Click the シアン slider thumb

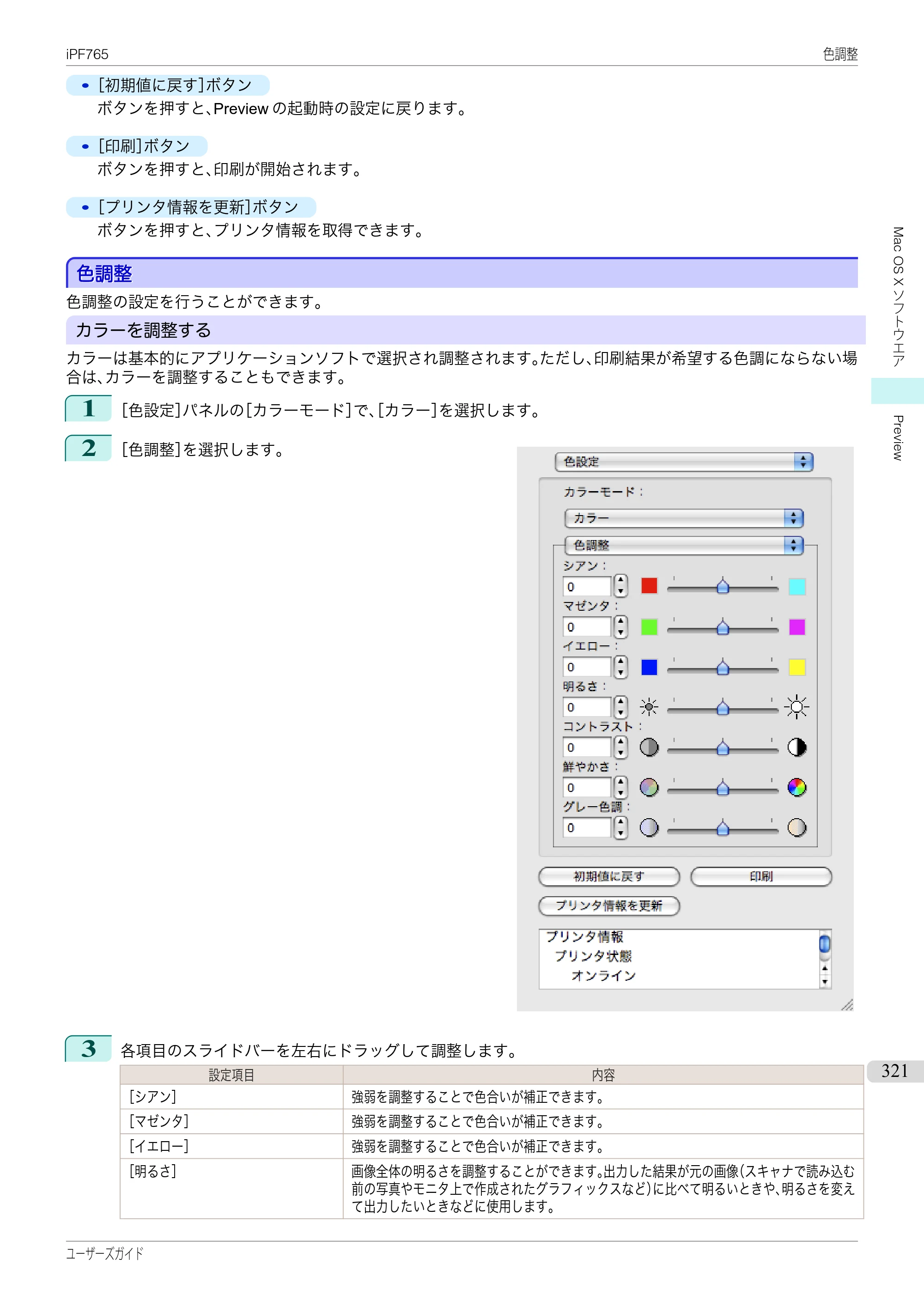(723, 586)
